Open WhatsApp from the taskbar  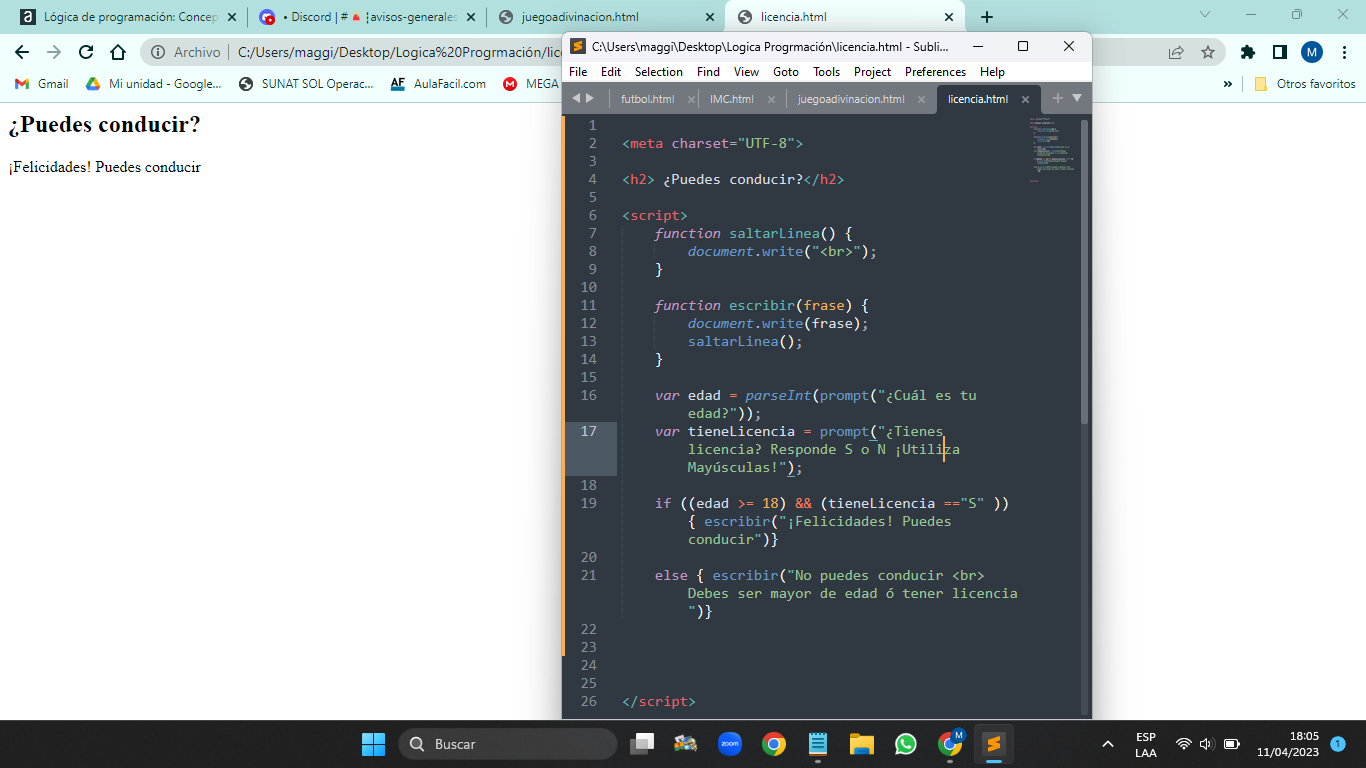(x=906, y=744)
